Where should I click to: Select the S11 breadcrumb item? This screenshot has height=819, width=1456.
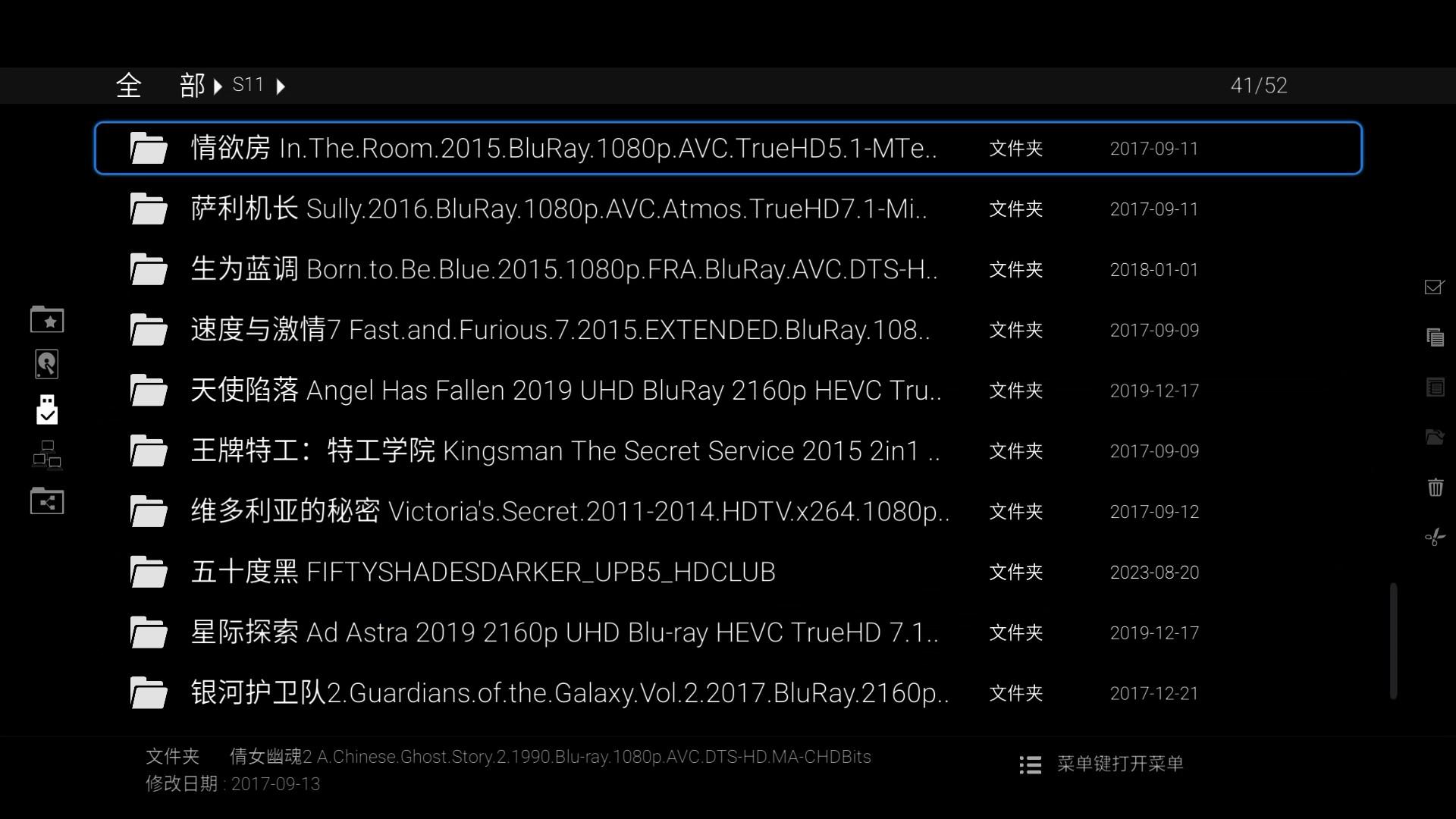[x=248, y=85]
